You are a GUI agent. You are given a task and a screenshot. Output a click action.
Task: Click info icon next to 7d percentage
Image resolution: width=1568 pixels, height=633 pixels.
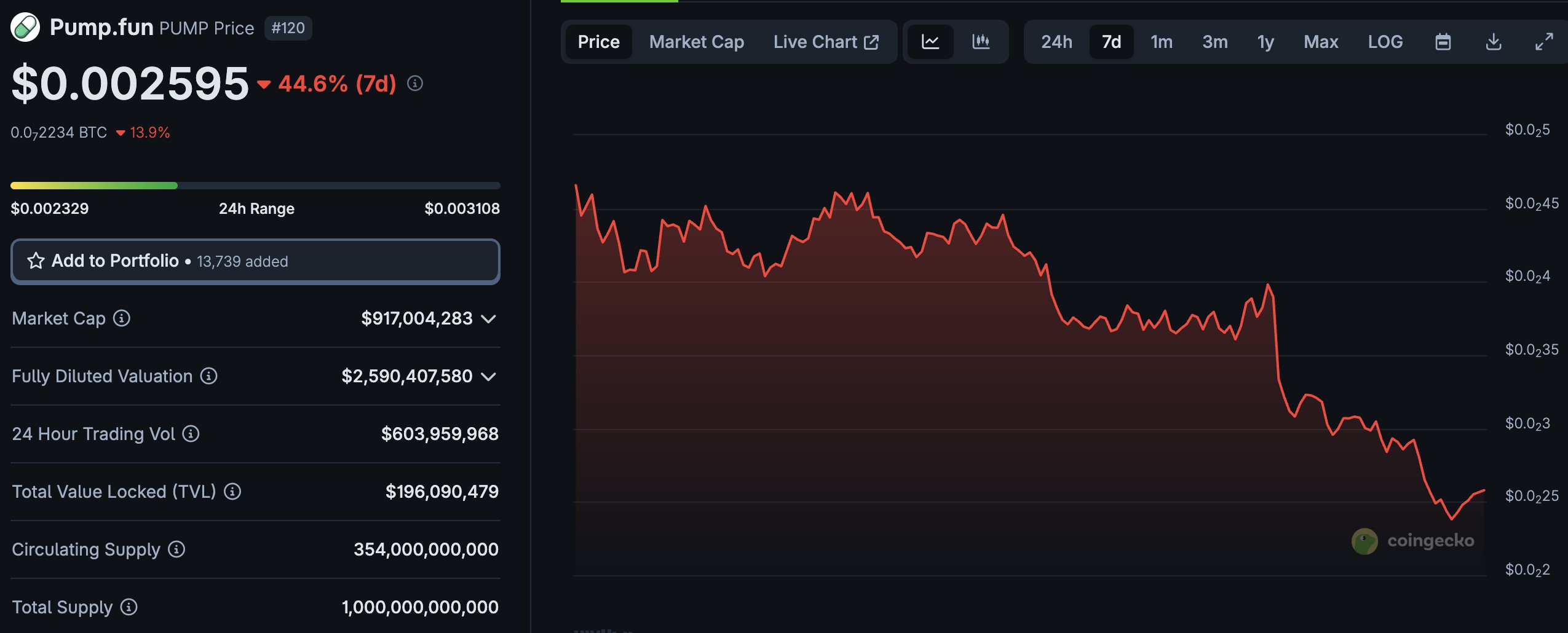click(x=415, y=83)
